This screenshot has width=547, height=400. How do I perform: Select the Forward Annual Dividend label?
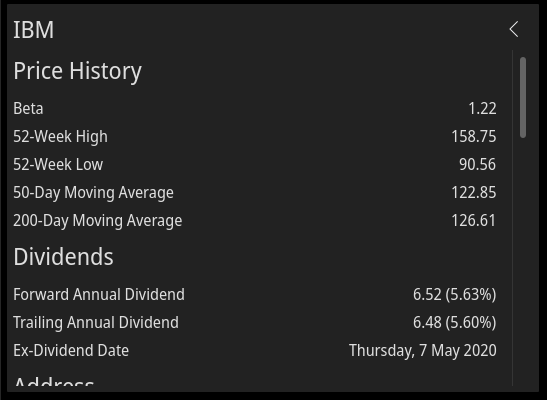[99, 295]
